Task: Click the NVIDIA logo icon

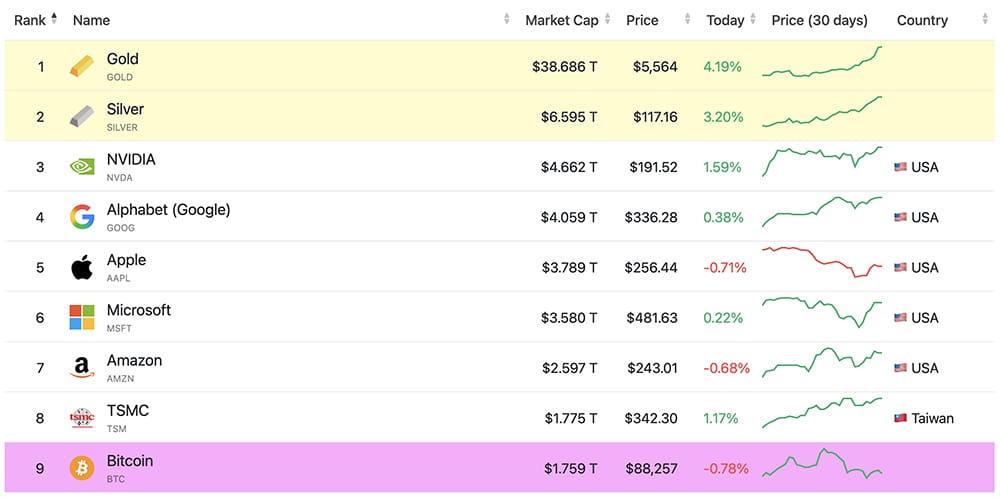Action: 82,167
